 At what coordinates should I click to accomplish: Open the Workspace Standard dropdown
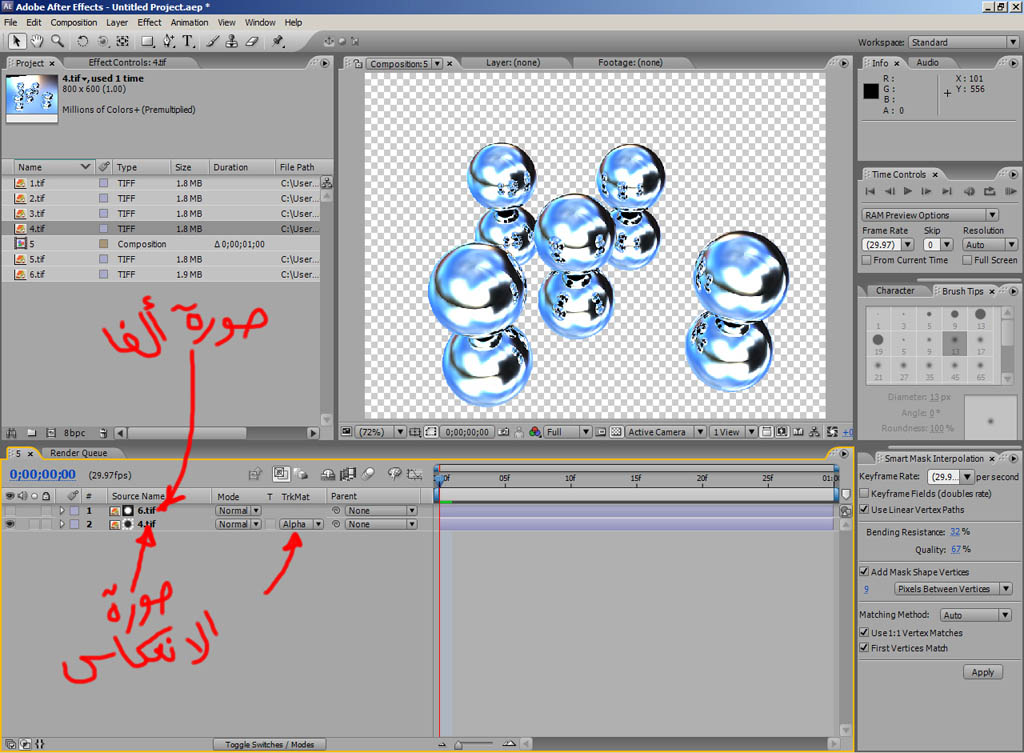pyautogui.click(x=964, y=42)
